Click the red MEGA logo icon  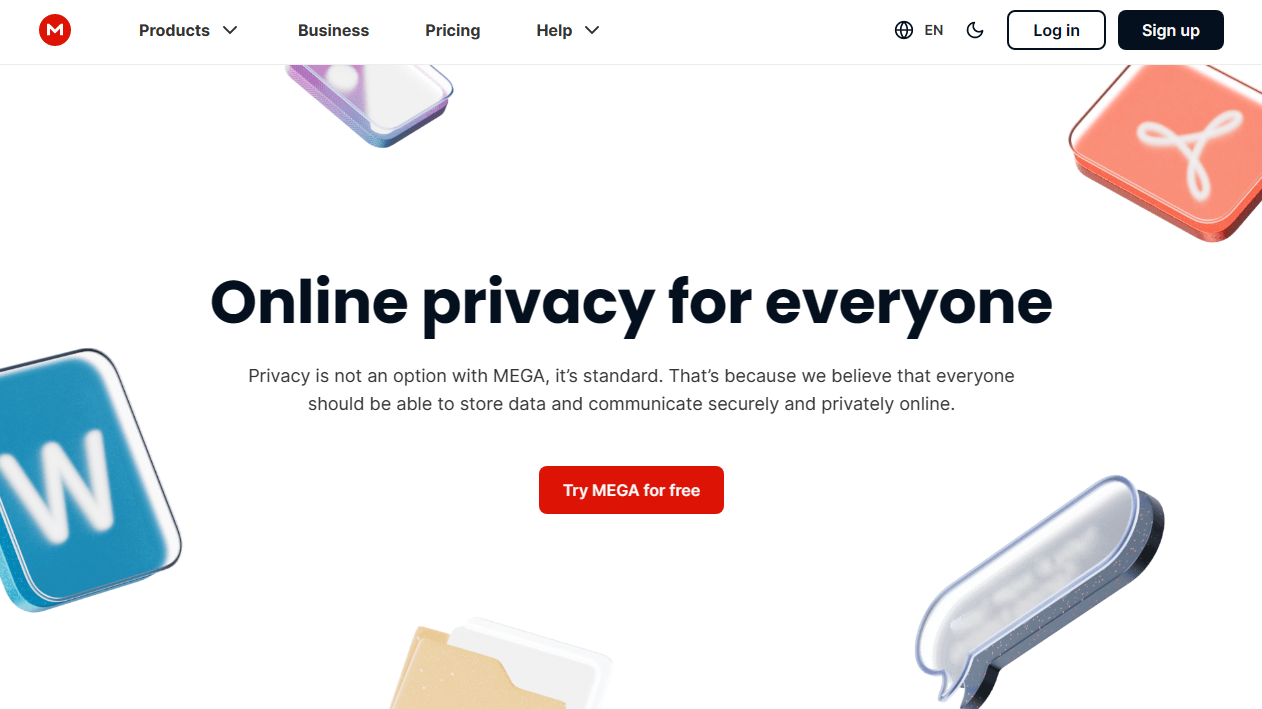[55, 30]
